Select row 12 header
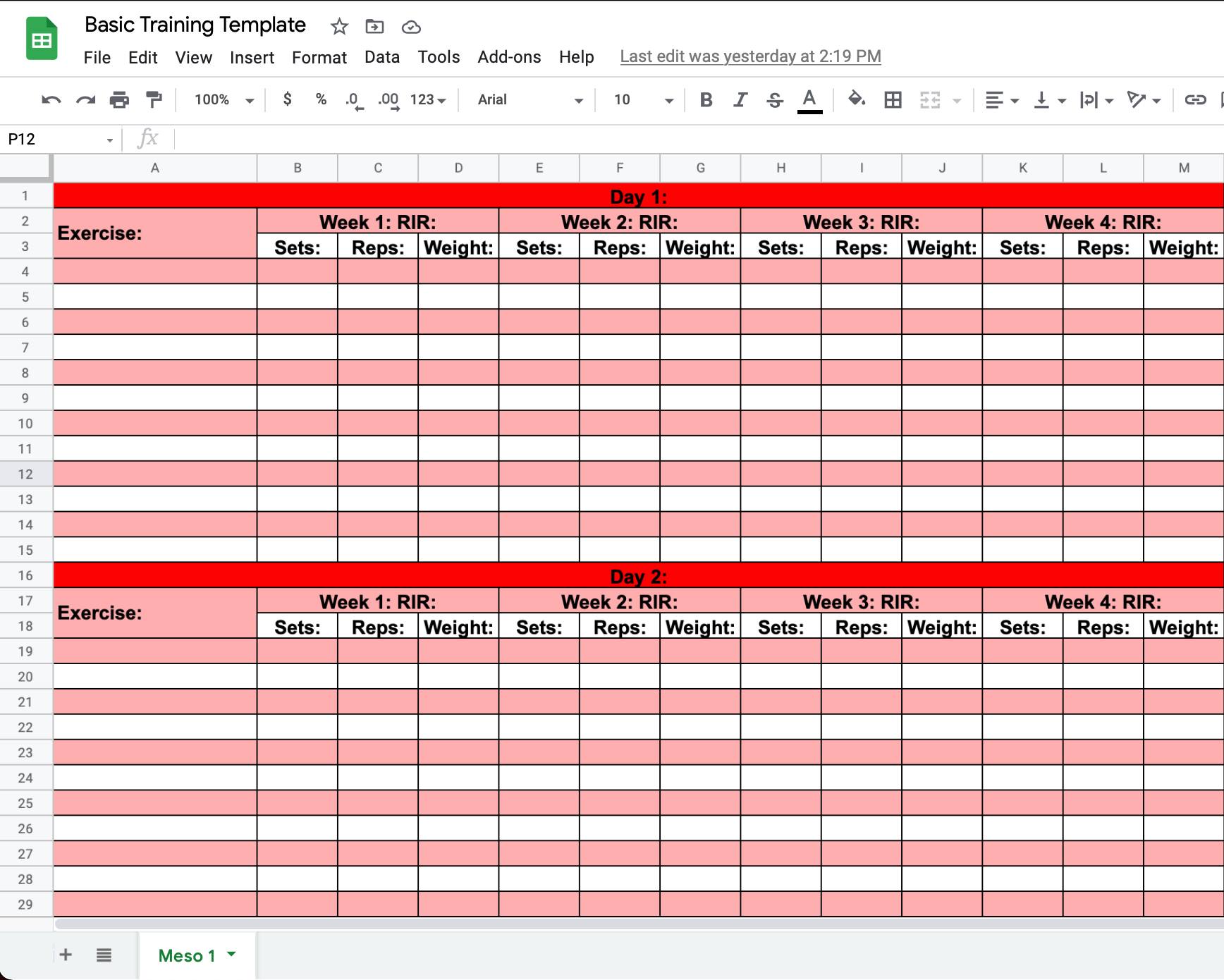The image size is (1224, 980). 25,474
